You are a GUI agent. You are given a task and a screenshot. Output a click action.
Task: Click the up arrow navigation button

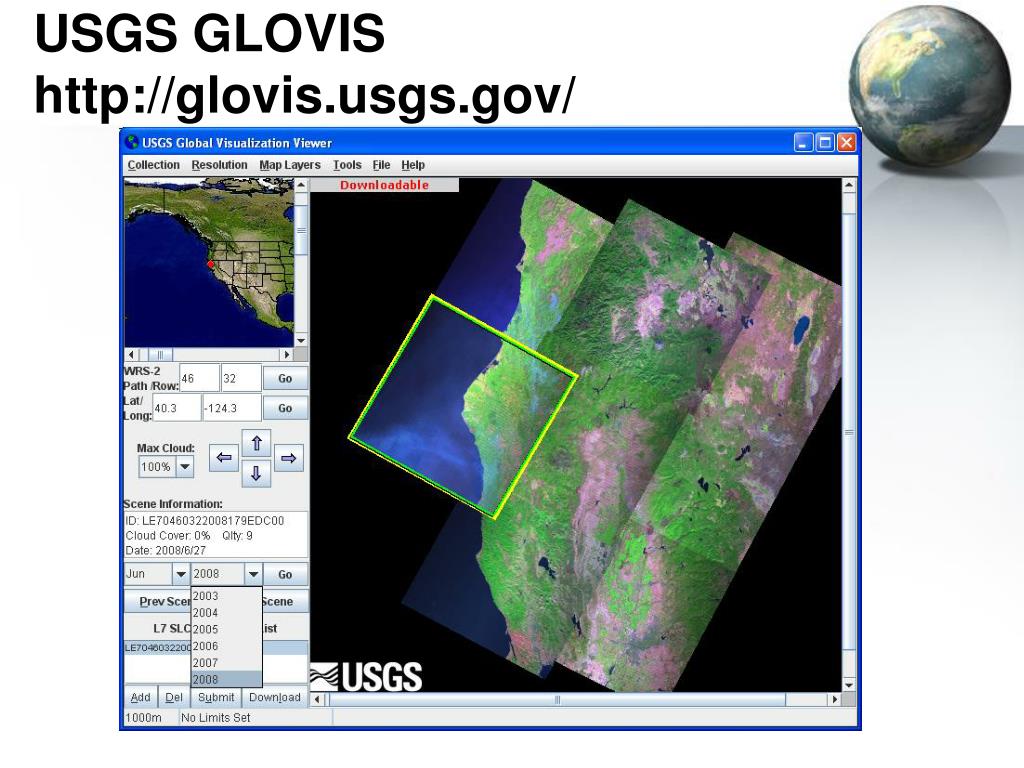tap(256, 443)
